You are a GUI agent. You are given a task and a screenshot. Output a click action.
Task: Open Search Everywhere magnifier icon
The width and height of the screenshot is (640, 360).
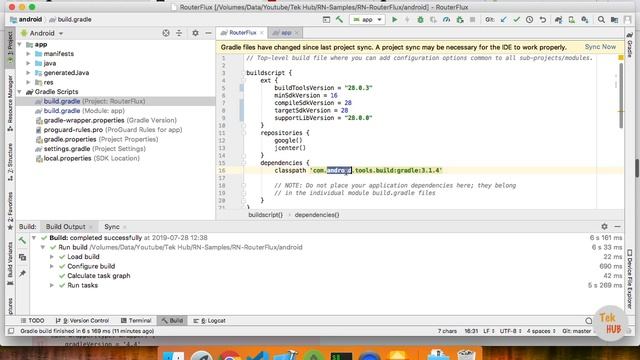pos(601,20)
